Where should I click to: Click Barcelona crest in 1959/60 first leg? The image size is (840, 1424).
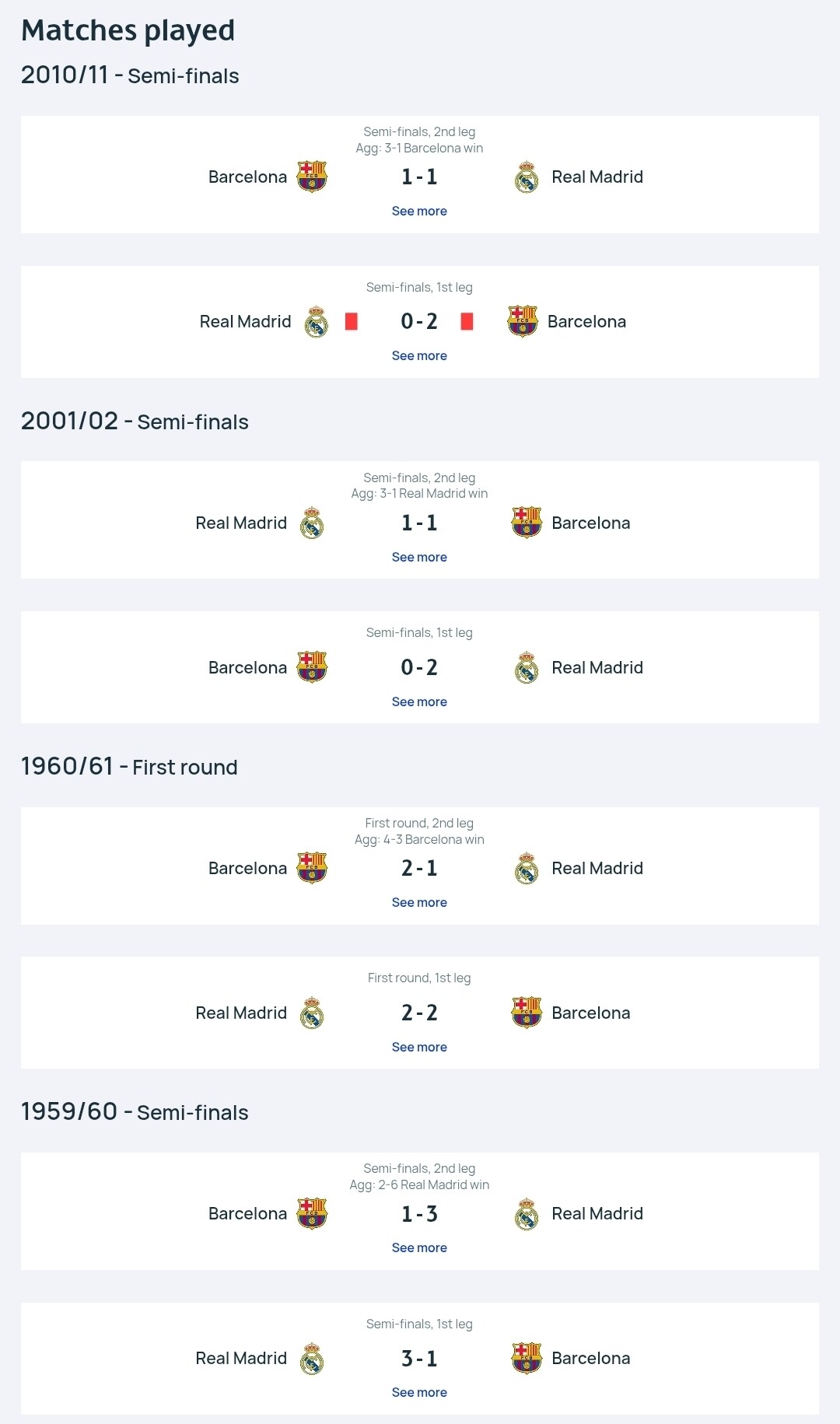[x=527, y=1358]
